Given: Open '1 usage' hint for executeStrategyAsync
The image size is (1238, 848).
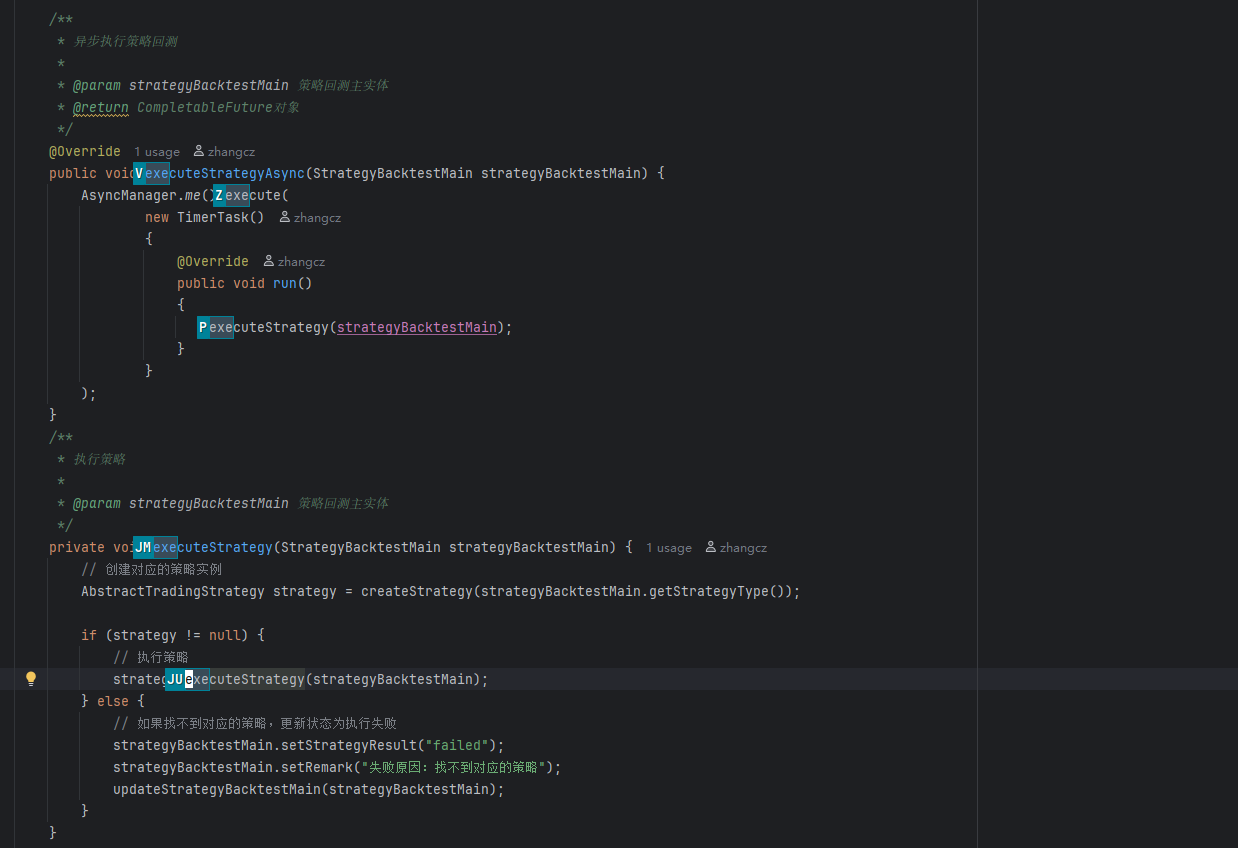Looking at the screenshot, I should (x=157, y=152).
